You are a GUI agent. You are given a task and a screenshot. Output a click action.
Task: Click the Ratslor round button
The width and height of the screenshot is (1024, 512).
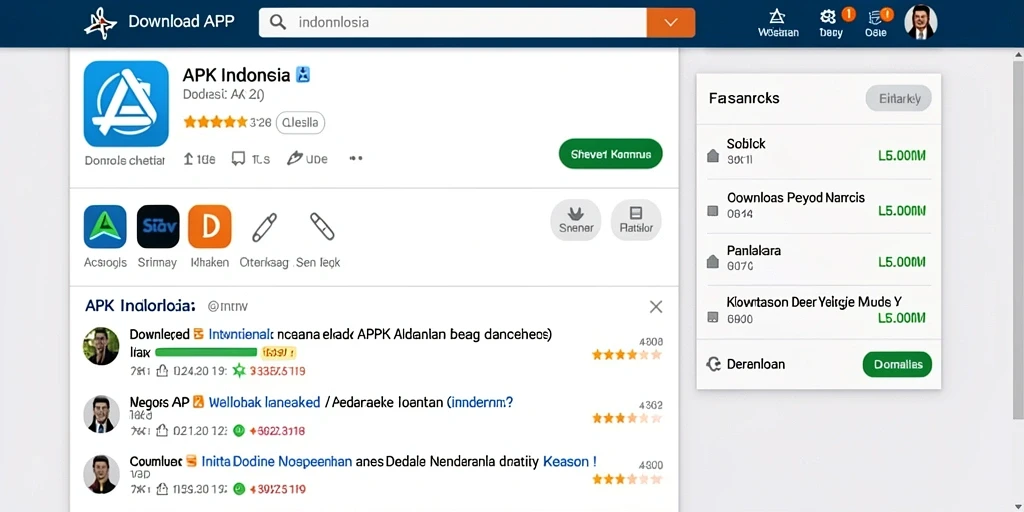pyautogui.click(x=636, y=220)
